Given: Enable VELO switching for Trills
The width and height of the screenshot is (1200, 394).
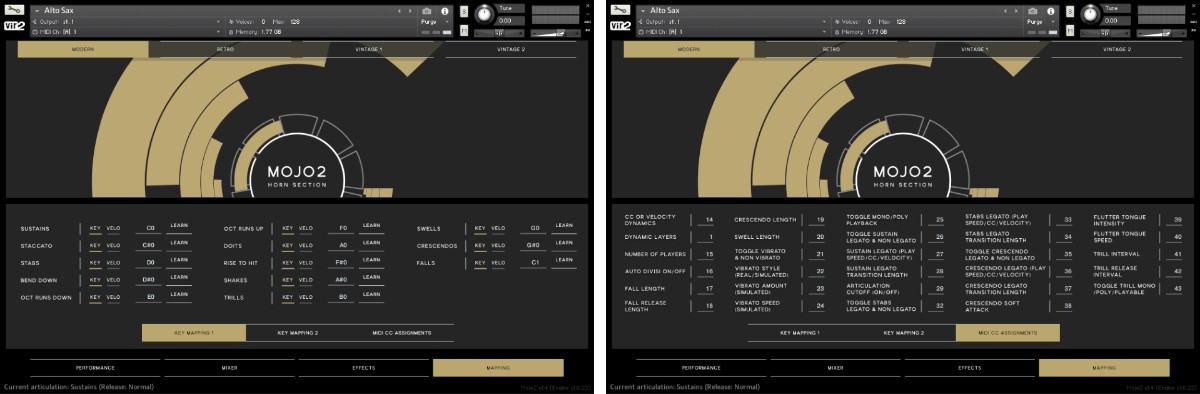Looking at the screenshot, I should 305,297.
